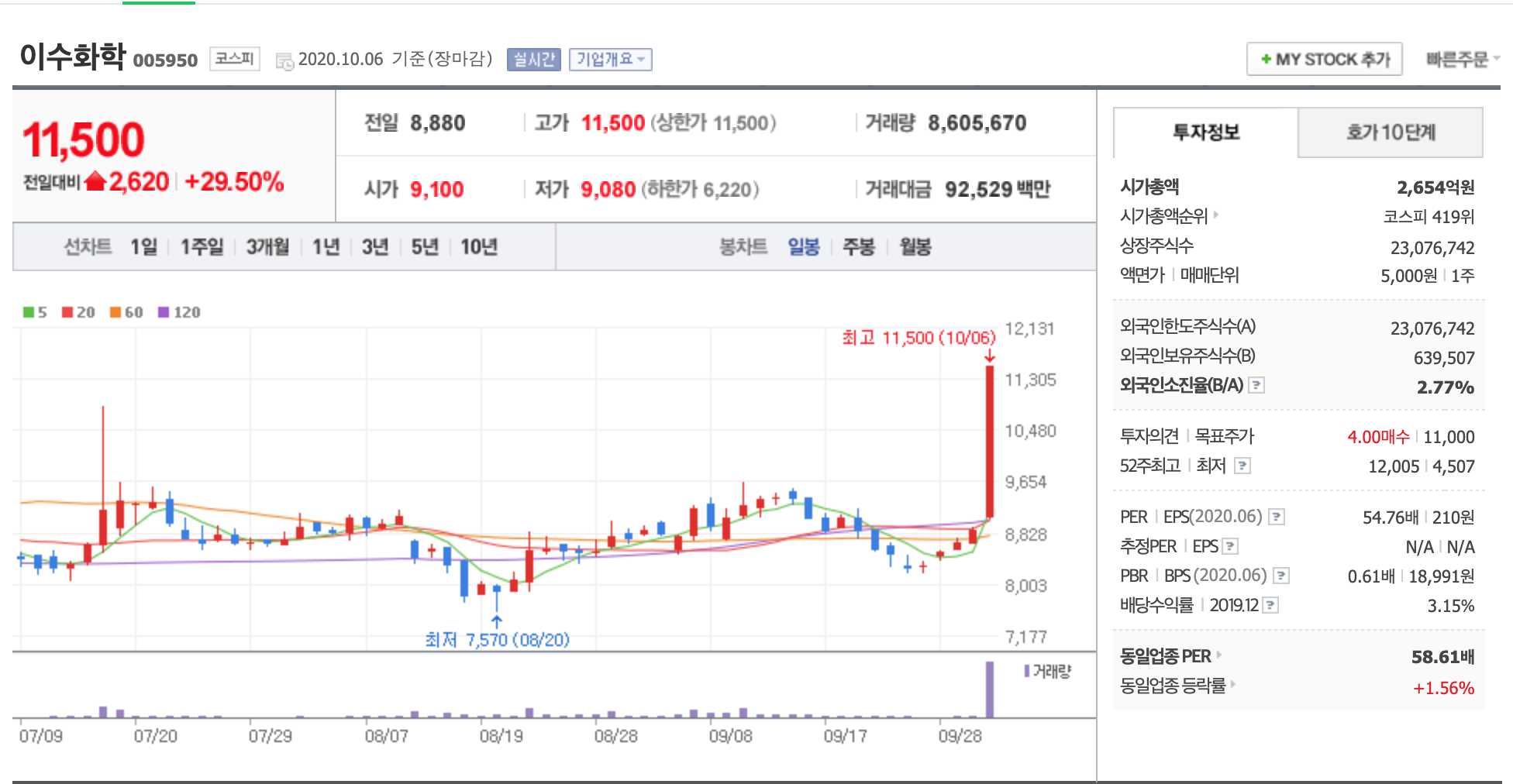Image resolution: width=1513 pixels, height=784 pixels.
Task: Click help icon next to 추정PER EPS
Action: [x=1230, y=546]
